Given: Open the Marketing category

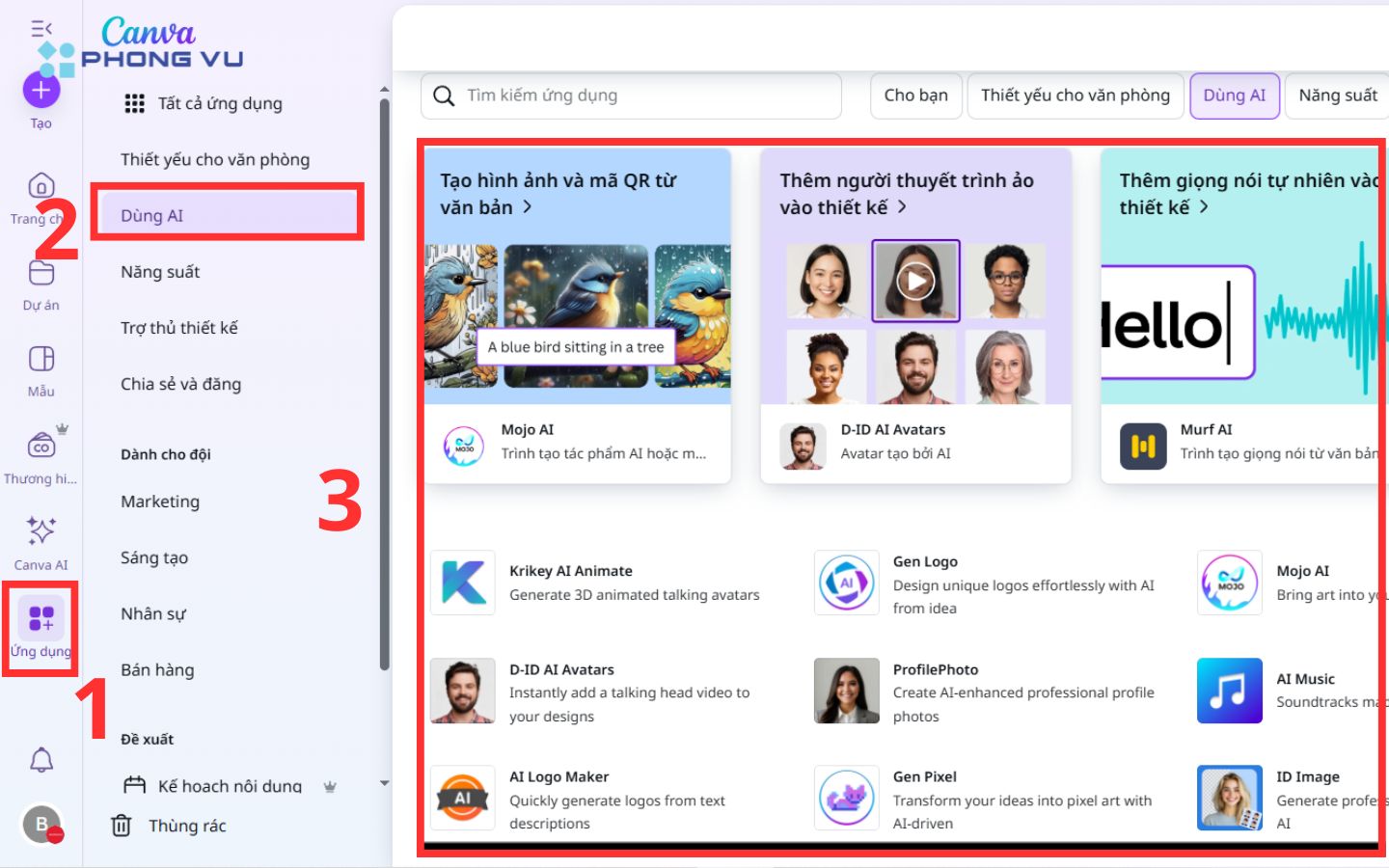Looking at the screenshot, I should 159,501.
